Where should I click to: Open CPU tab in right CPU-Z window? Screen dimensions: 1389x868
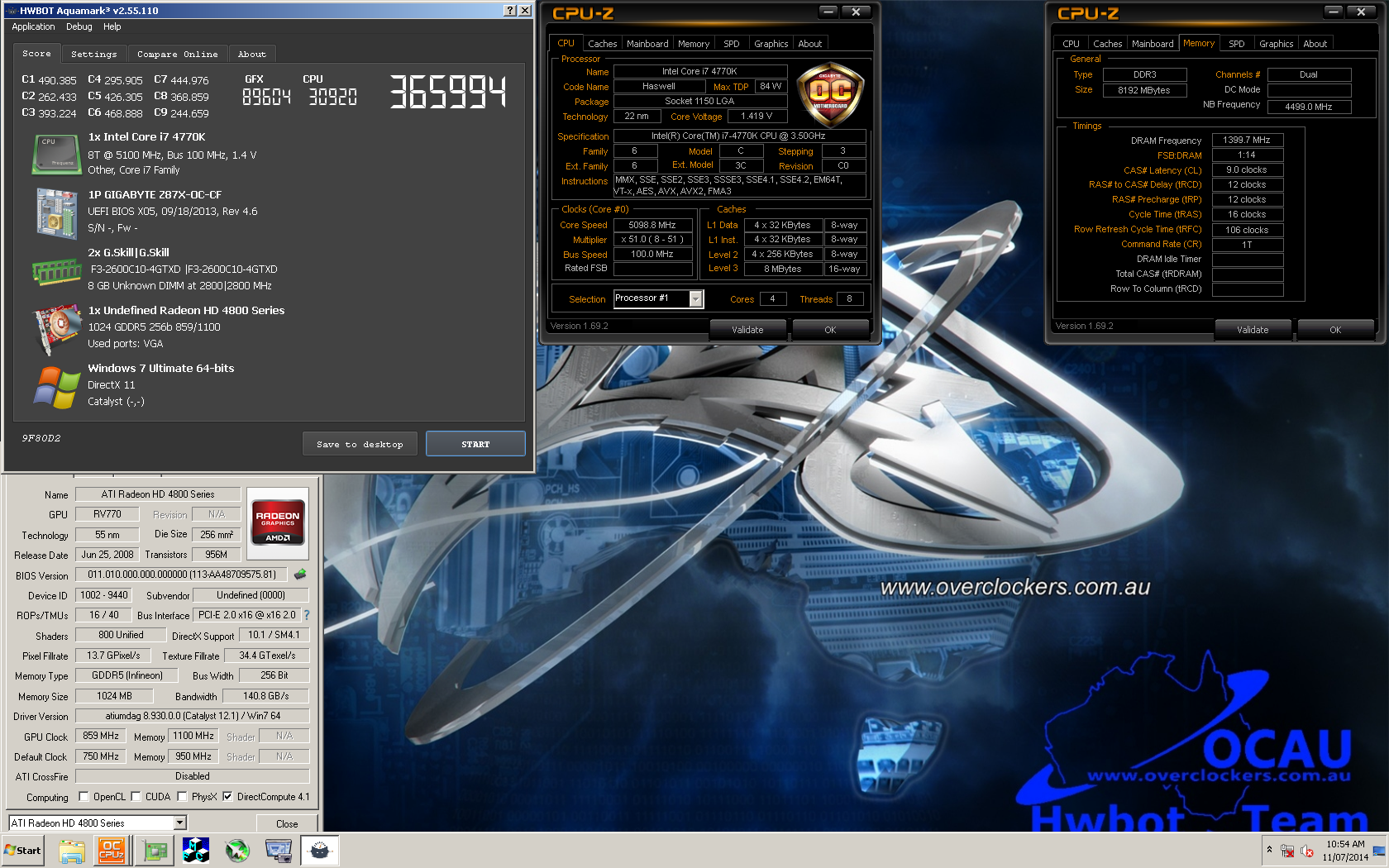pos(1072,44)
